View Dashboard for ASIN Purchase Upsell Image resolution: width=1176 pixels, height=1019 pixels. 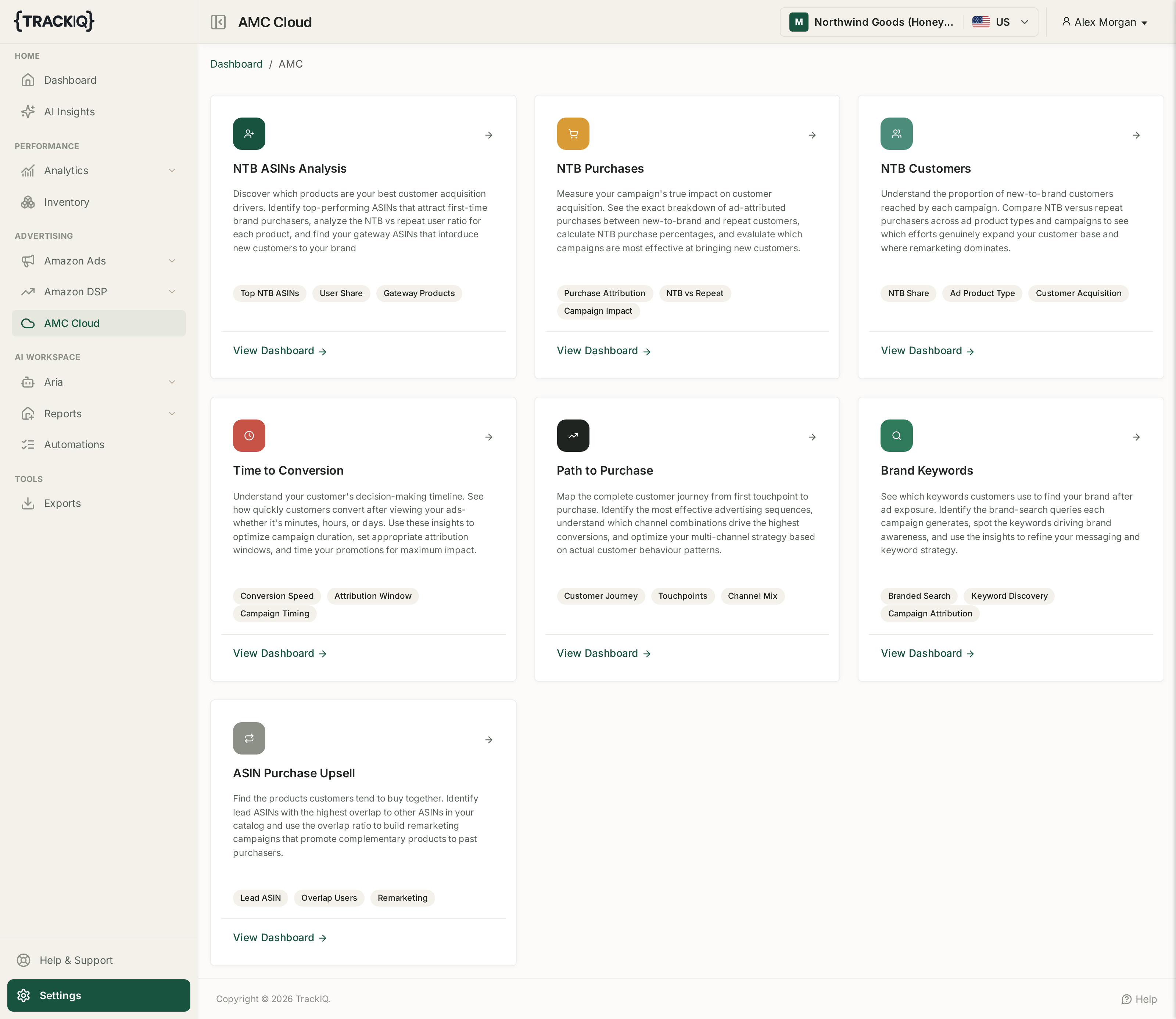point(279,938)
